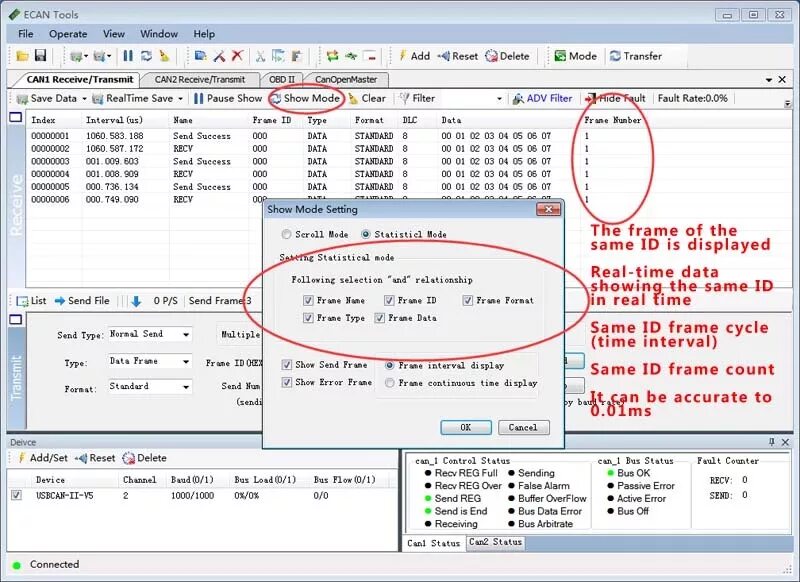Click the blue-window icon before crossed tools

click(201, 56)
